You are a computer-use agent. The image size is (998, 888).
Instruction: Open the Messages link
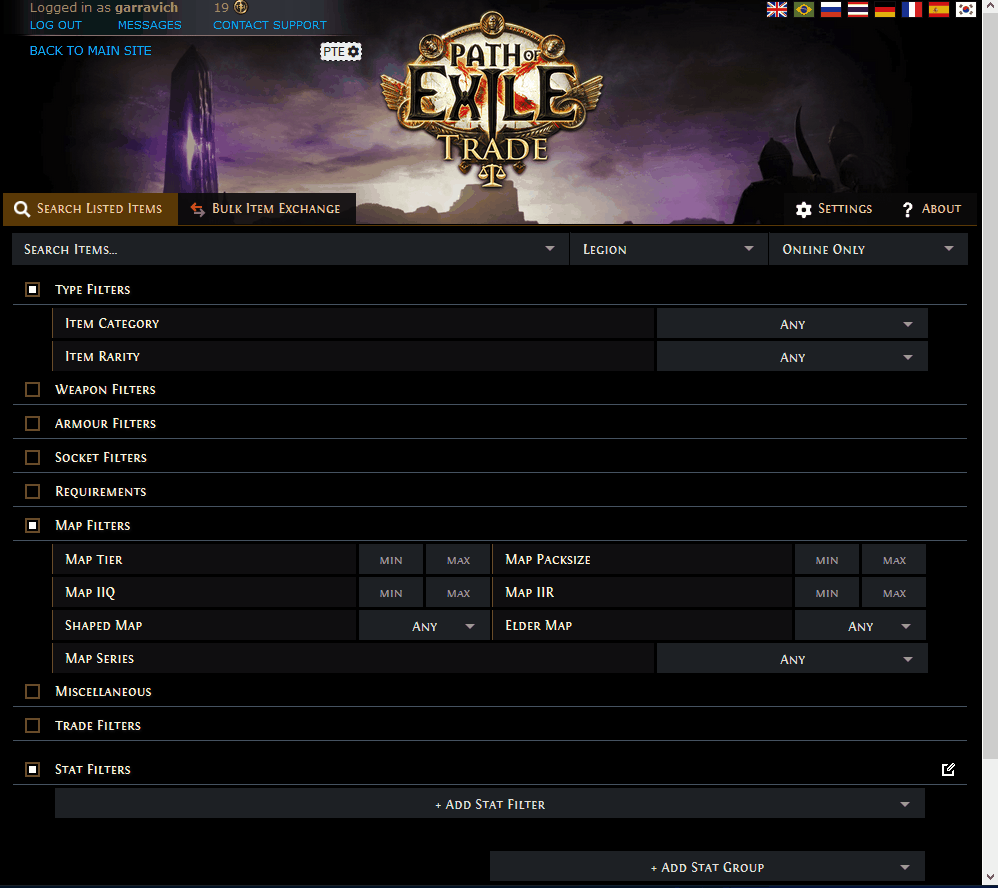tap(150, 25)
